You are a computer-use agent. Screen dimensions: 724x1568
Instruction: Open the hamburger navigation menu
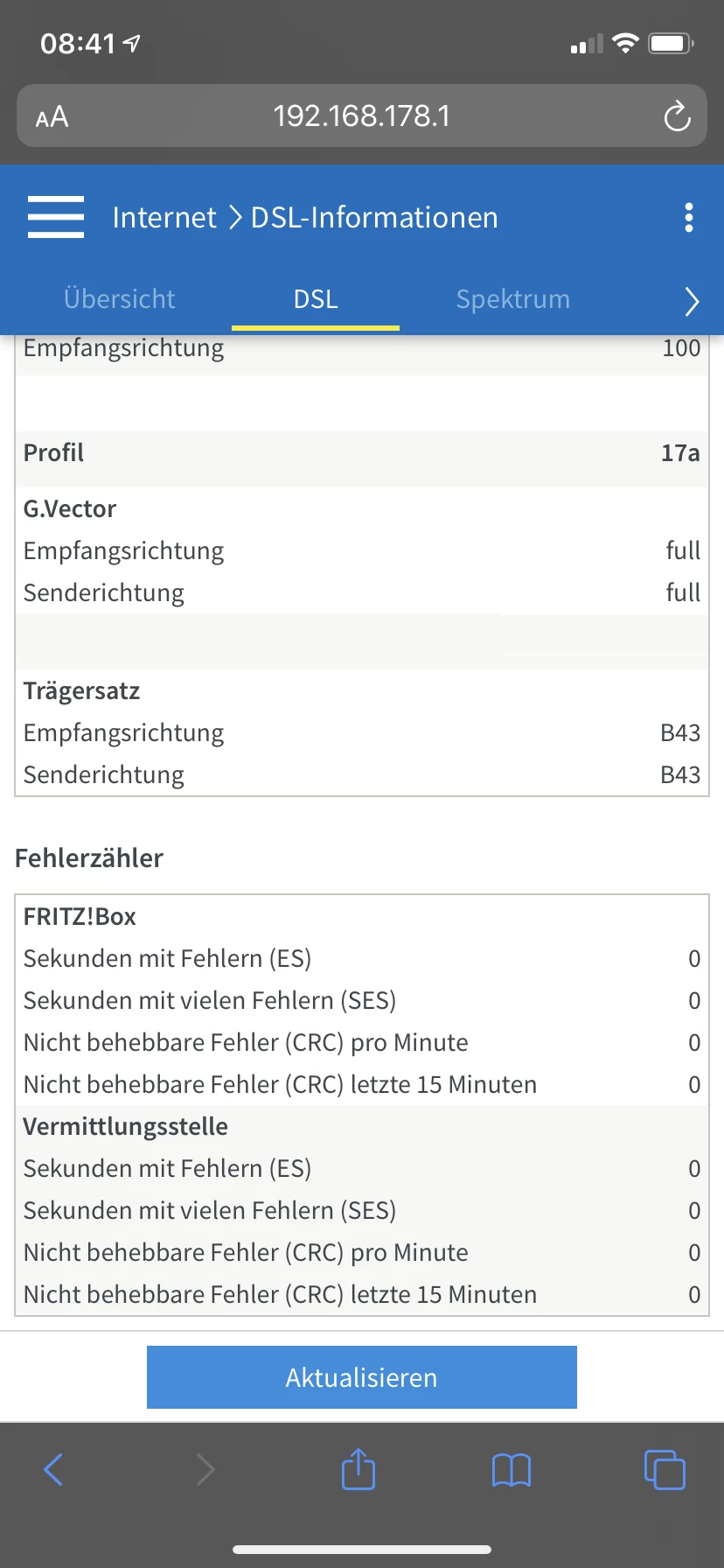(x=56, y=217)
